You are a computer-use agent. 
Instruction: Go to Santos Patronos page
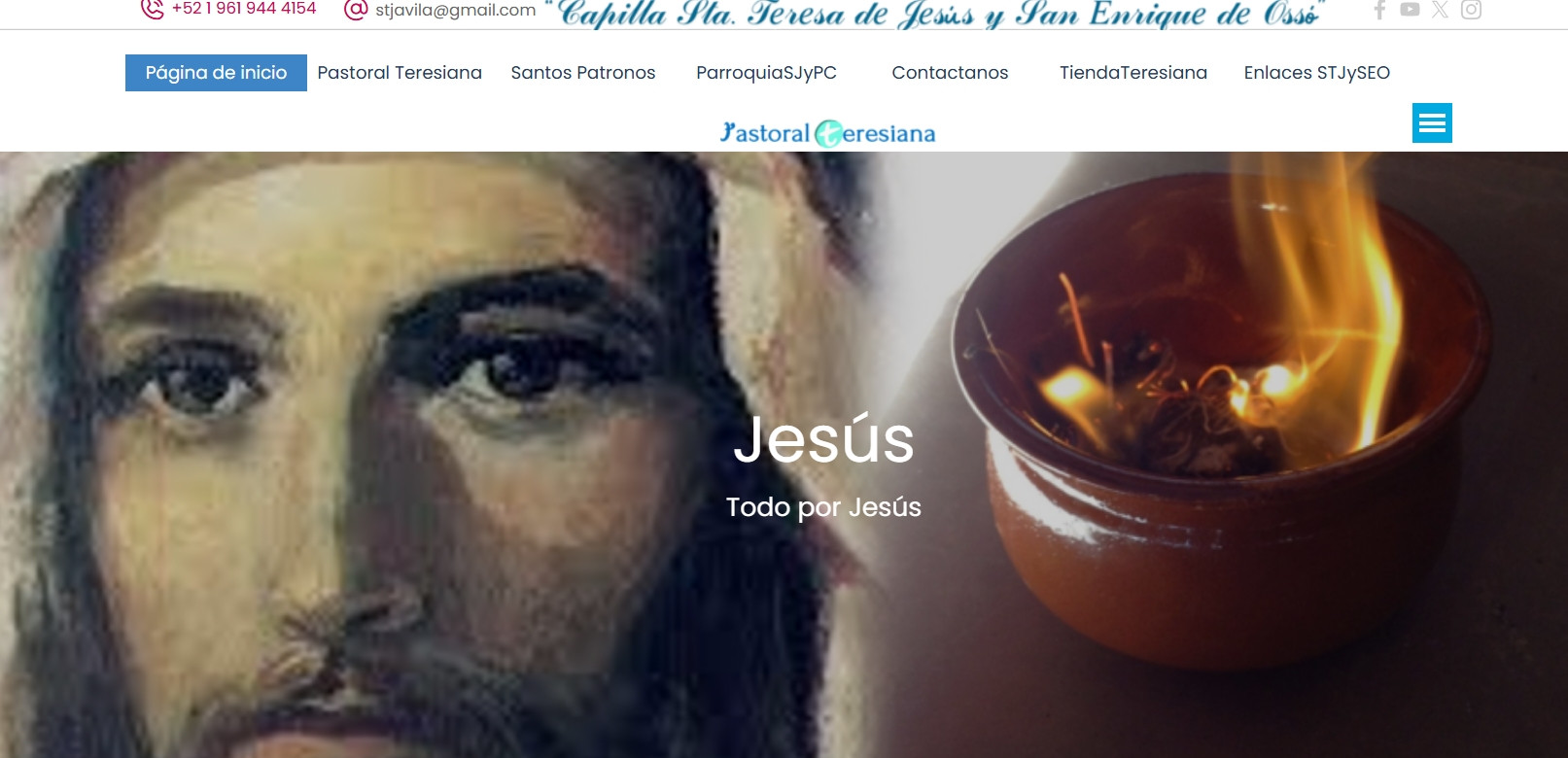click(583, 73)
